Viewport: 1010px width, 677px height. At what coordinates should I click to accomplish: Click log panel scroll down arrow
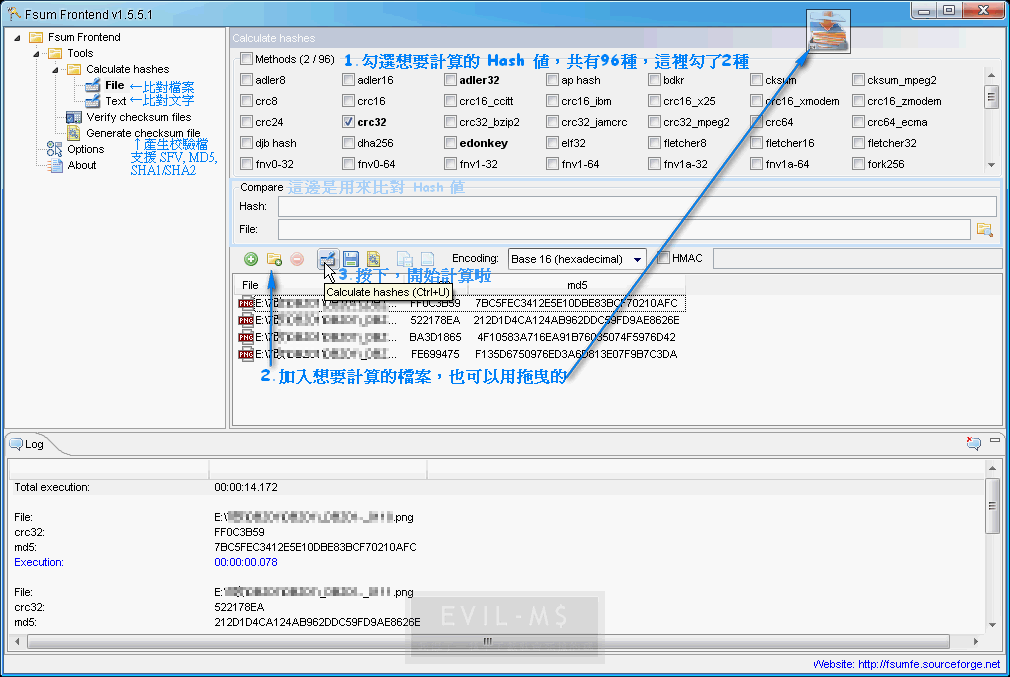[x=992, y=625]
